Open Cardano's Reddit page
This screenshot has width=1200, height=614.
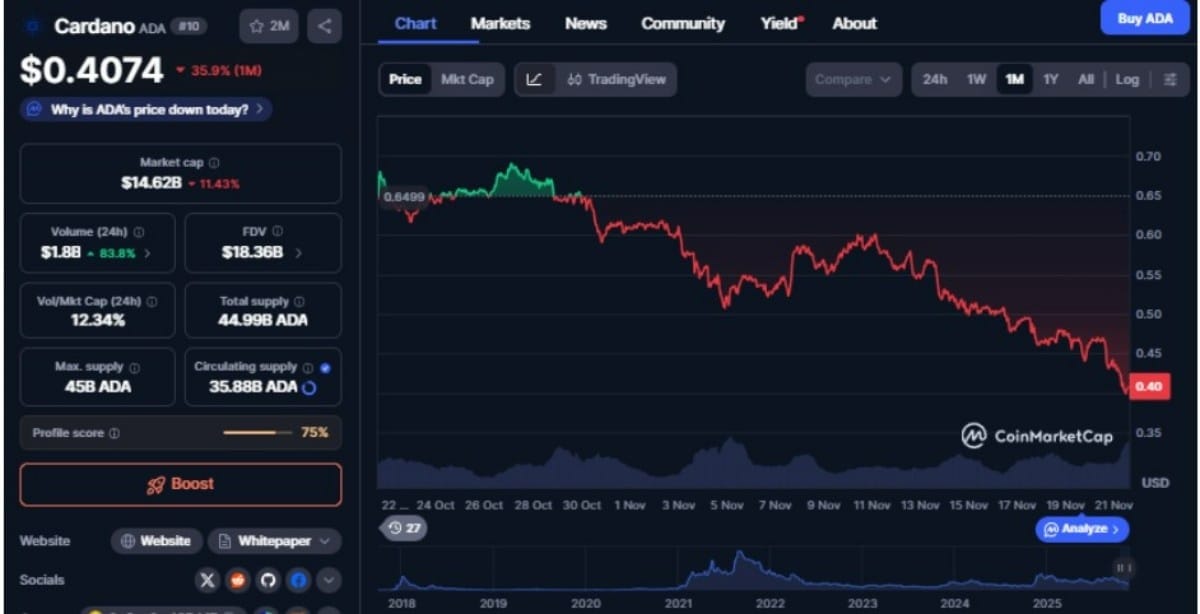click(x=237, y=580)
